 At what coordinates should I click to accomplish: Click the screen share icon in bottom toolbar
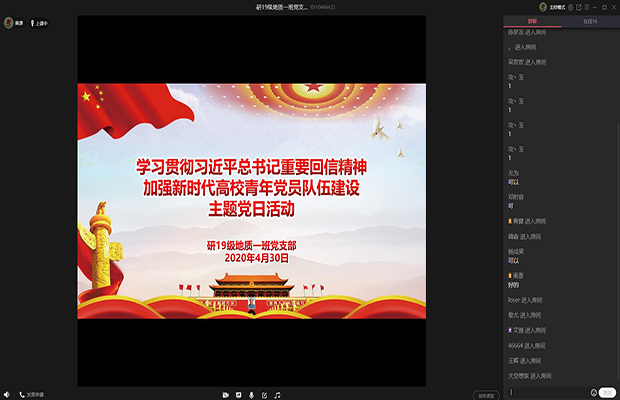point(238,395)
